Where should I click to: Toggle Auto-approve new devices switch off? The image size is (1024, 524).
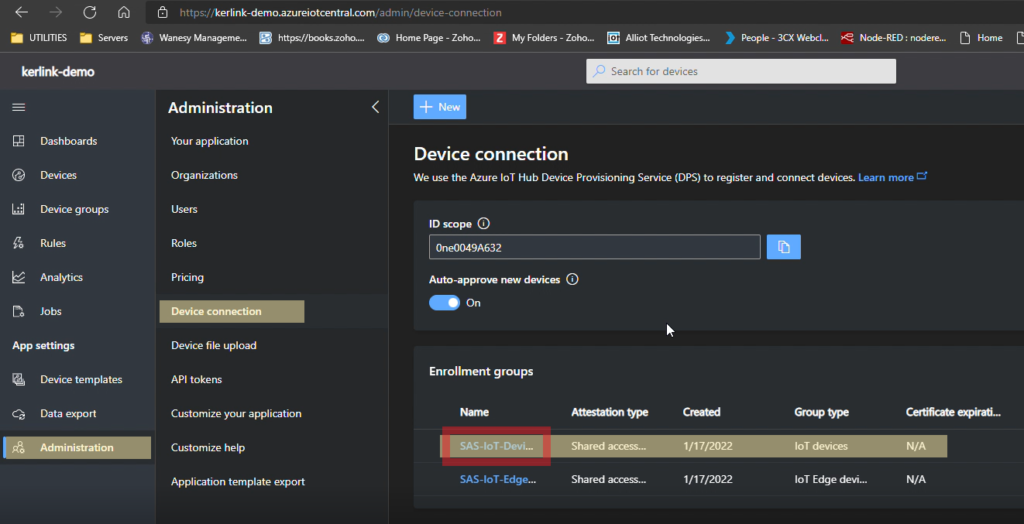(x=445, y=302)
